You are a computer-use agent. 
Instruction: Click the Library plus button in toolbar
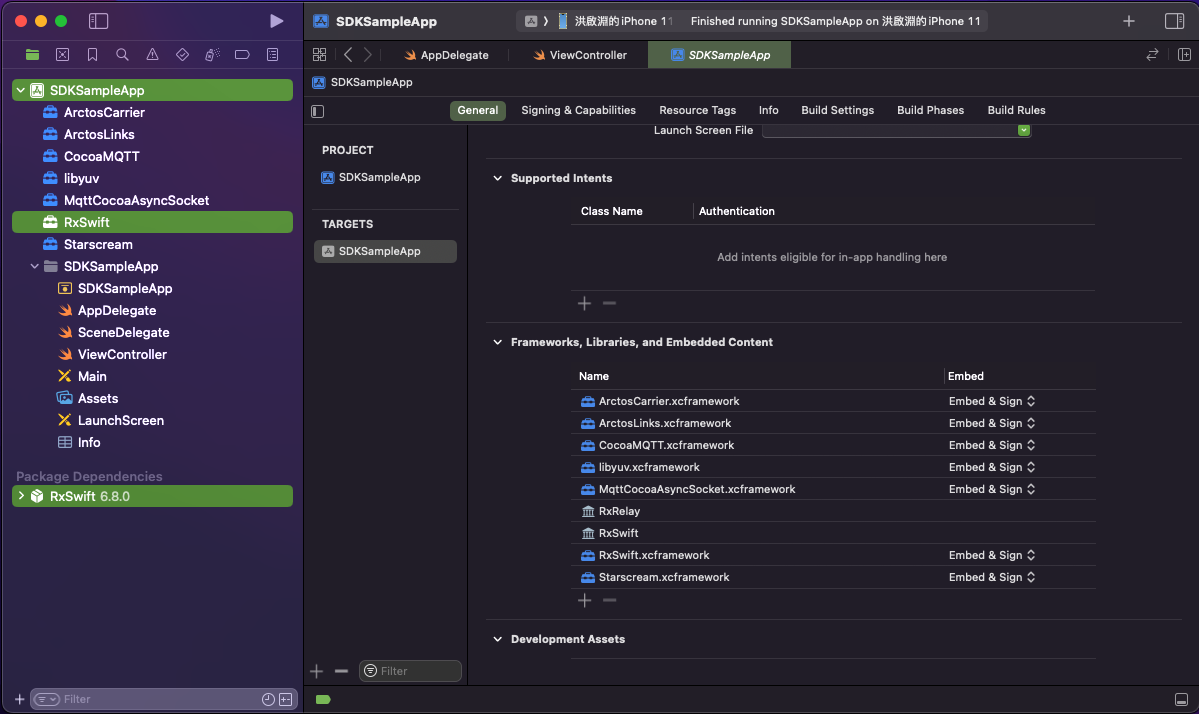tap(1129, 21)
